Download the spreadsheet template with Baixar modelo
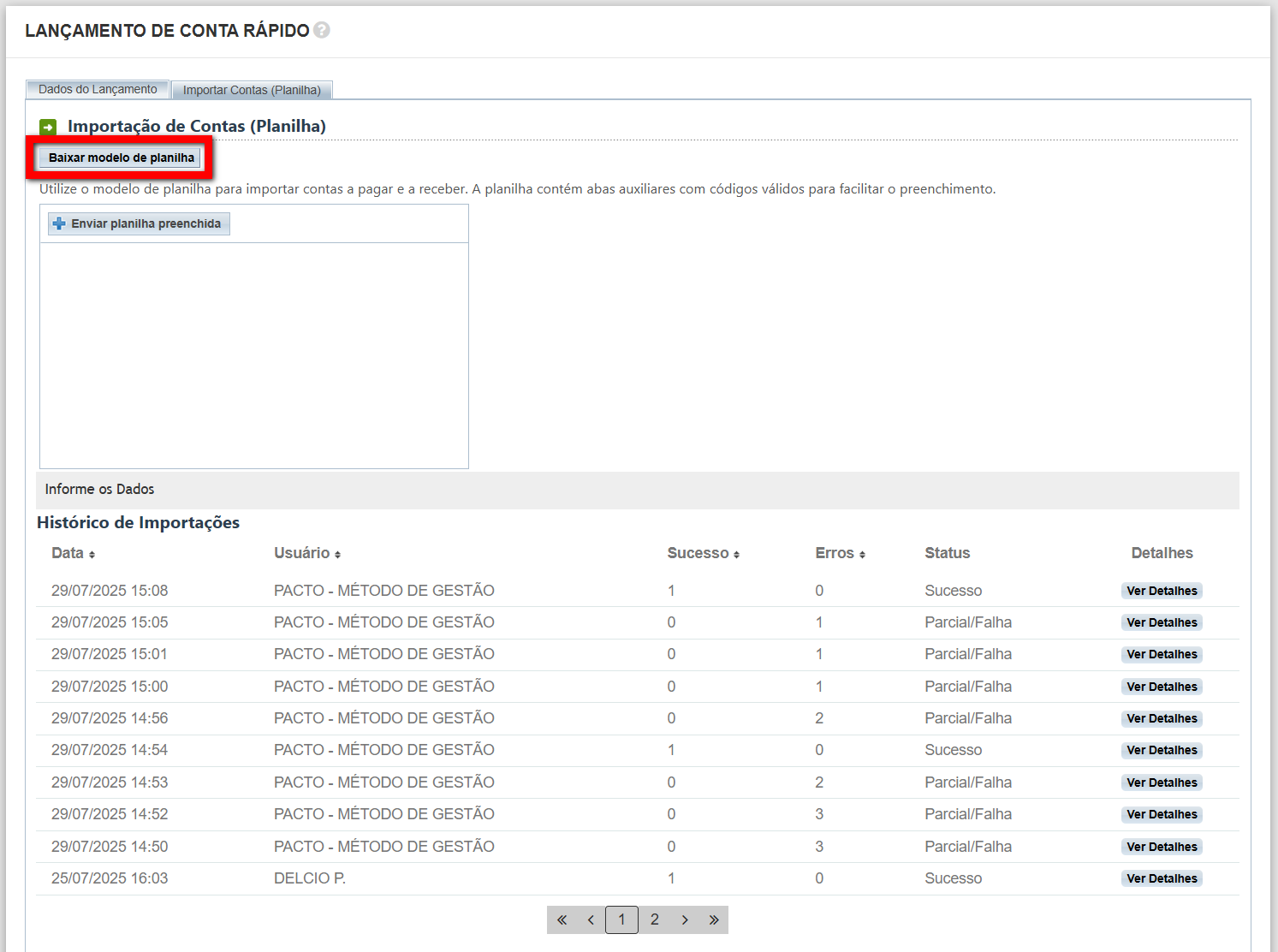The image size is (1278, 952). pos(121,158)
